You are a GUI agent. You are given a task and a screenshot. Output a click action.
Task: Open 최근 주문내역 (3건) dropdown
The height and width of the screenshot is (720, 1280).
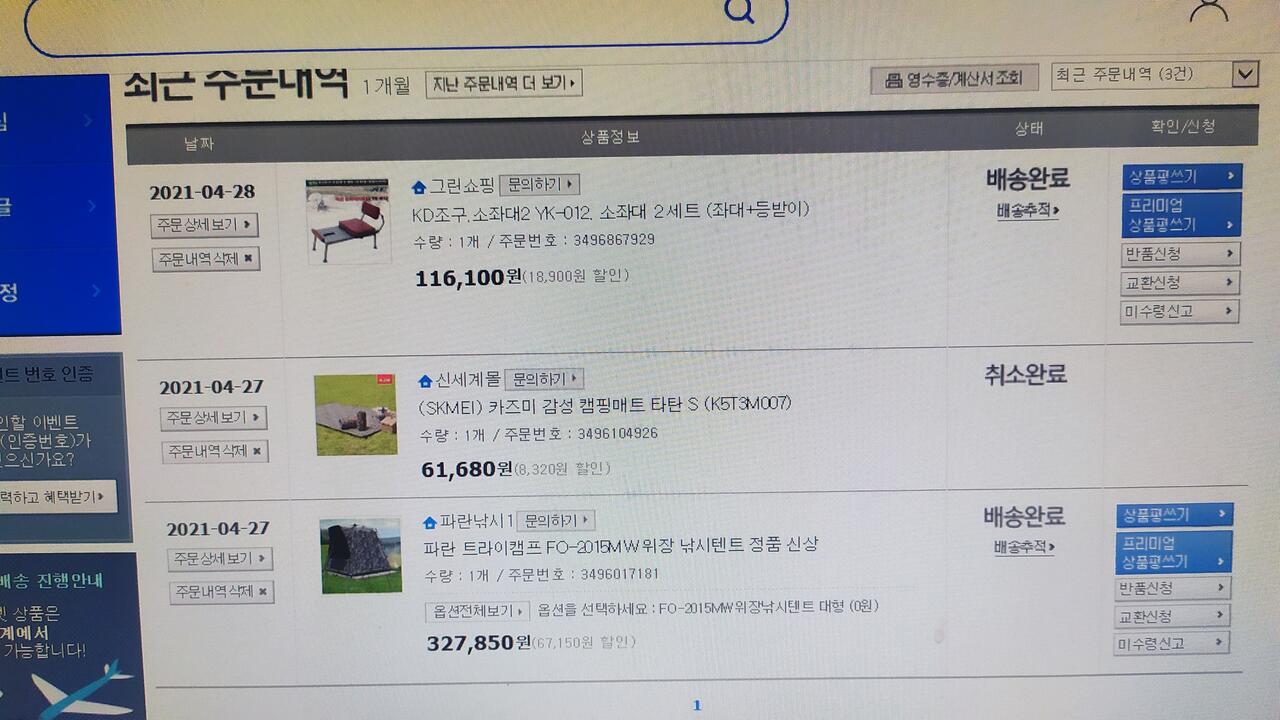[x=1153, y=75]
